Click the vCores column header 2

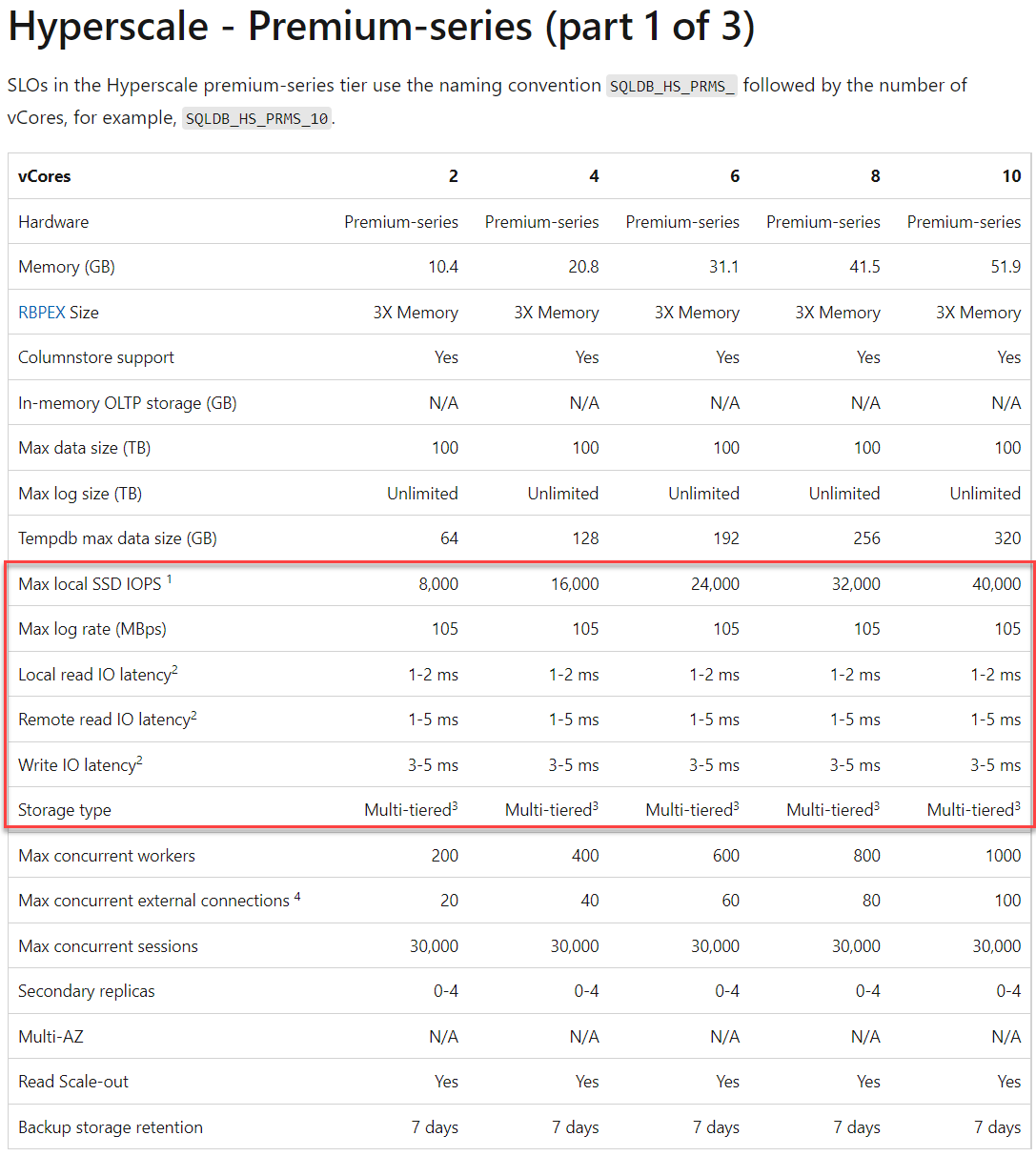pos(454,176)
